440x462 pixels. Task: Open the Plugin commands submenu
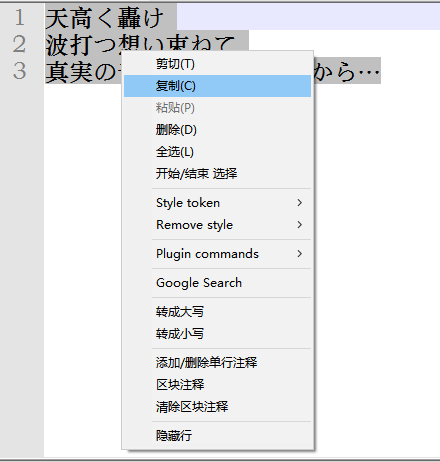tap(217, 254)
